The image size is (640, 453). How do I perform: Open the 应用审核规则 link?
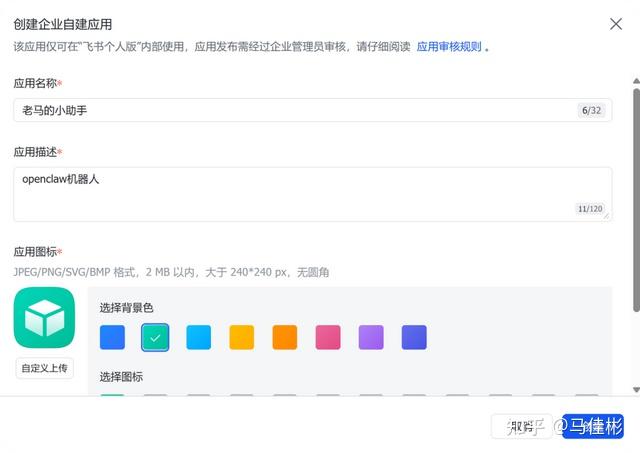[x=448, y=46]
